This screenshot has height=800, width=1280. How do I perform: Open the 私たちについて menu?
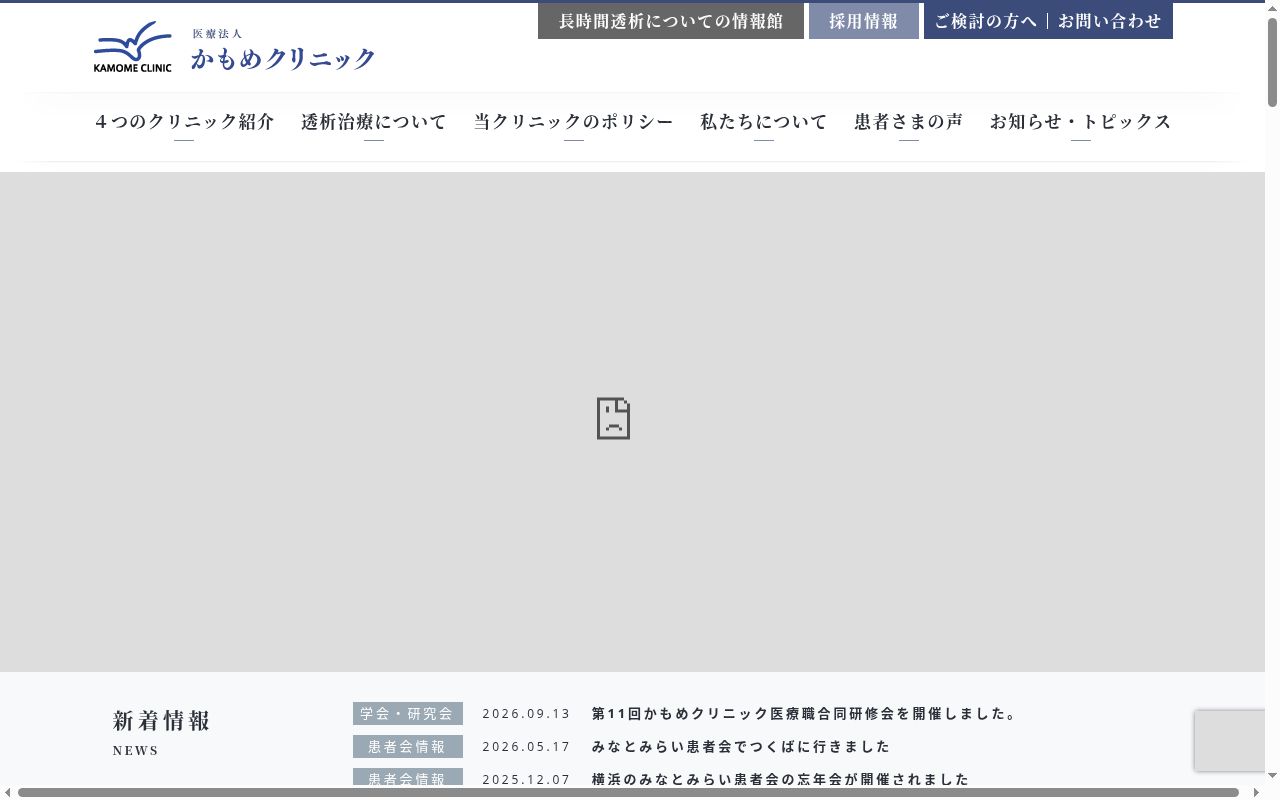pyautogui.click(x=764, y=122)
